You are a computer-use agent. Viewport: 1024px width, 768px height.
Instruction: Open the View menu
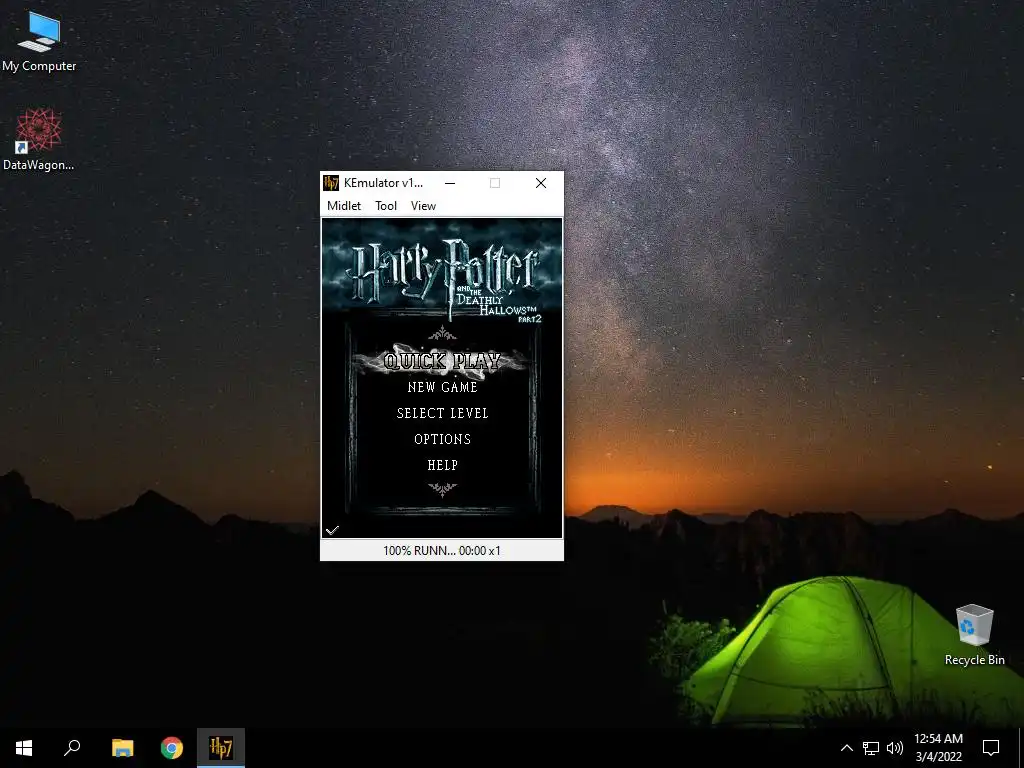(x=423, y=206)
